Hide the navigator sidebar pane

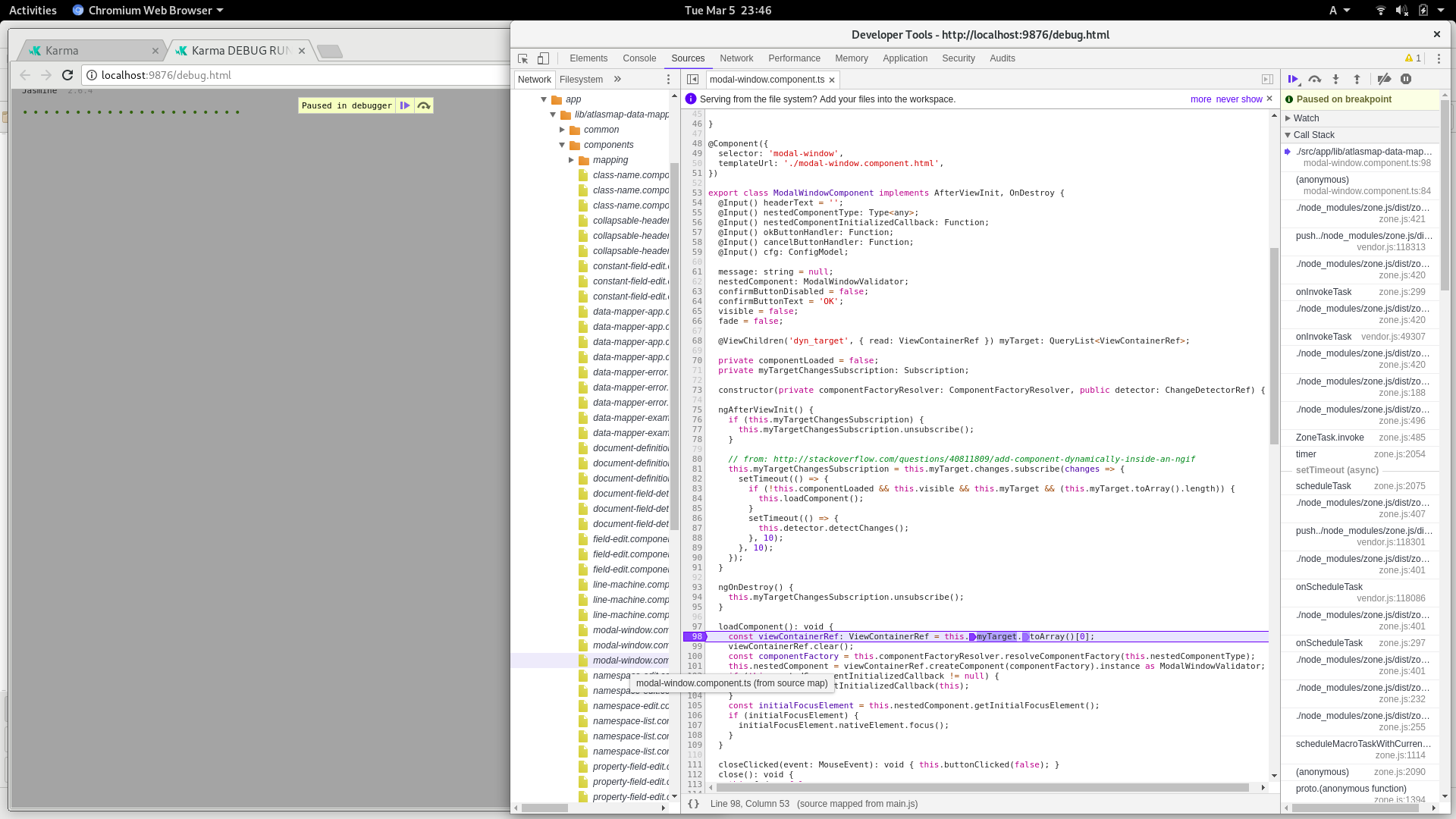pos(692,79)
